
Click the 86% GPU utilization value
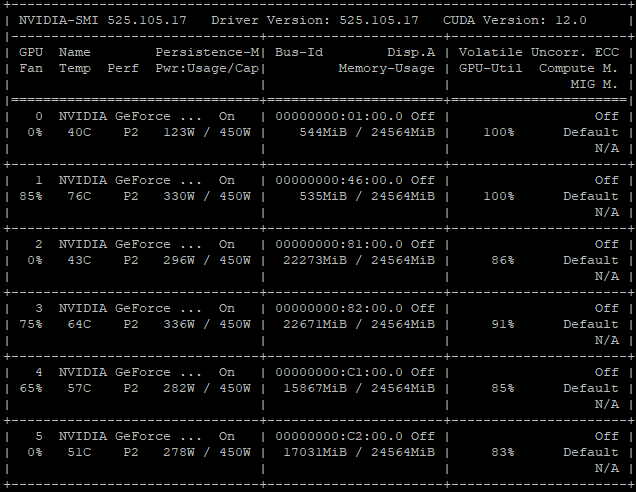point(503,260)
